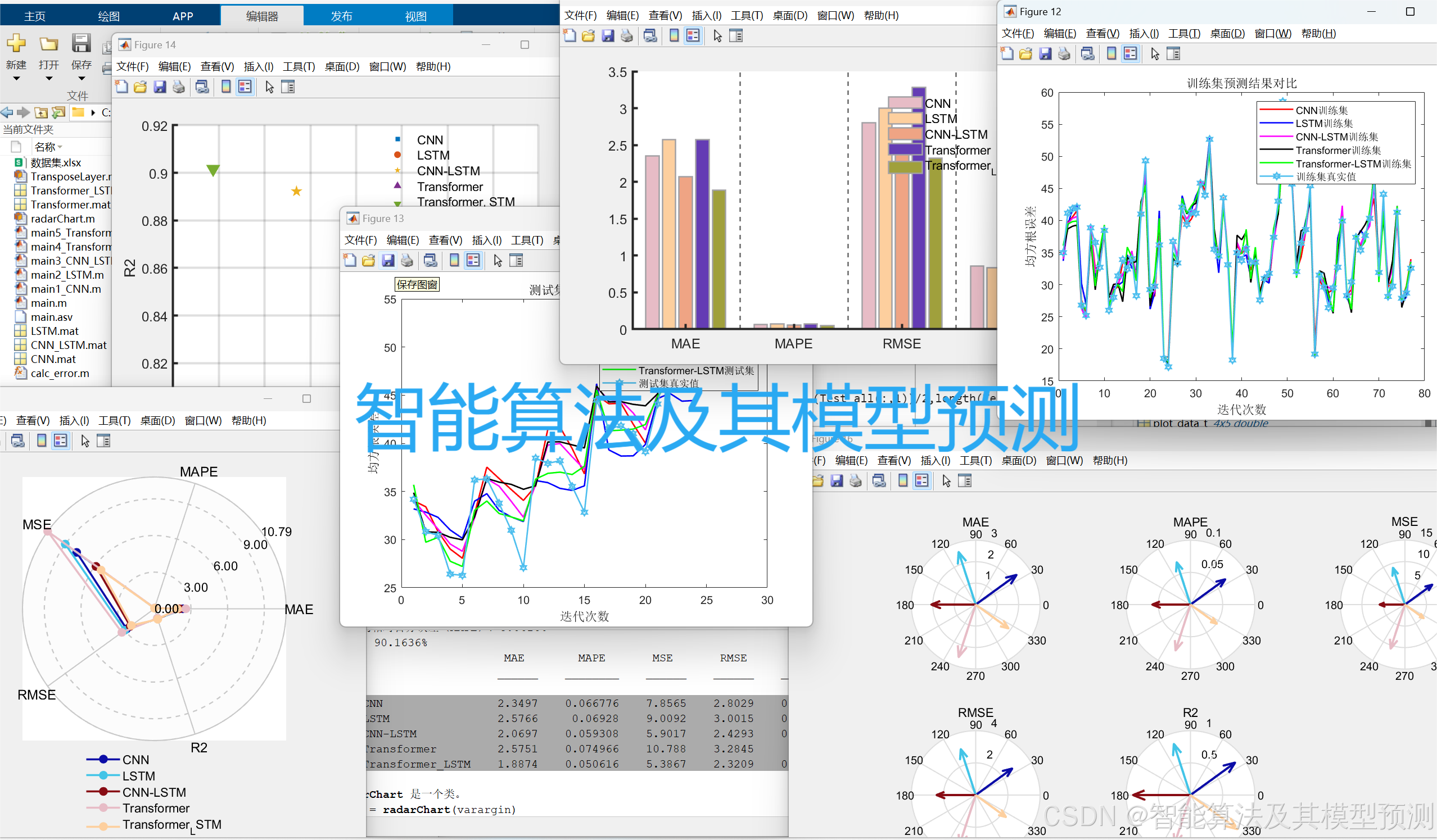This screenshot has width=1437, height=840.
Task: Click the 名称 column header
Action: [x=44, y=147]
